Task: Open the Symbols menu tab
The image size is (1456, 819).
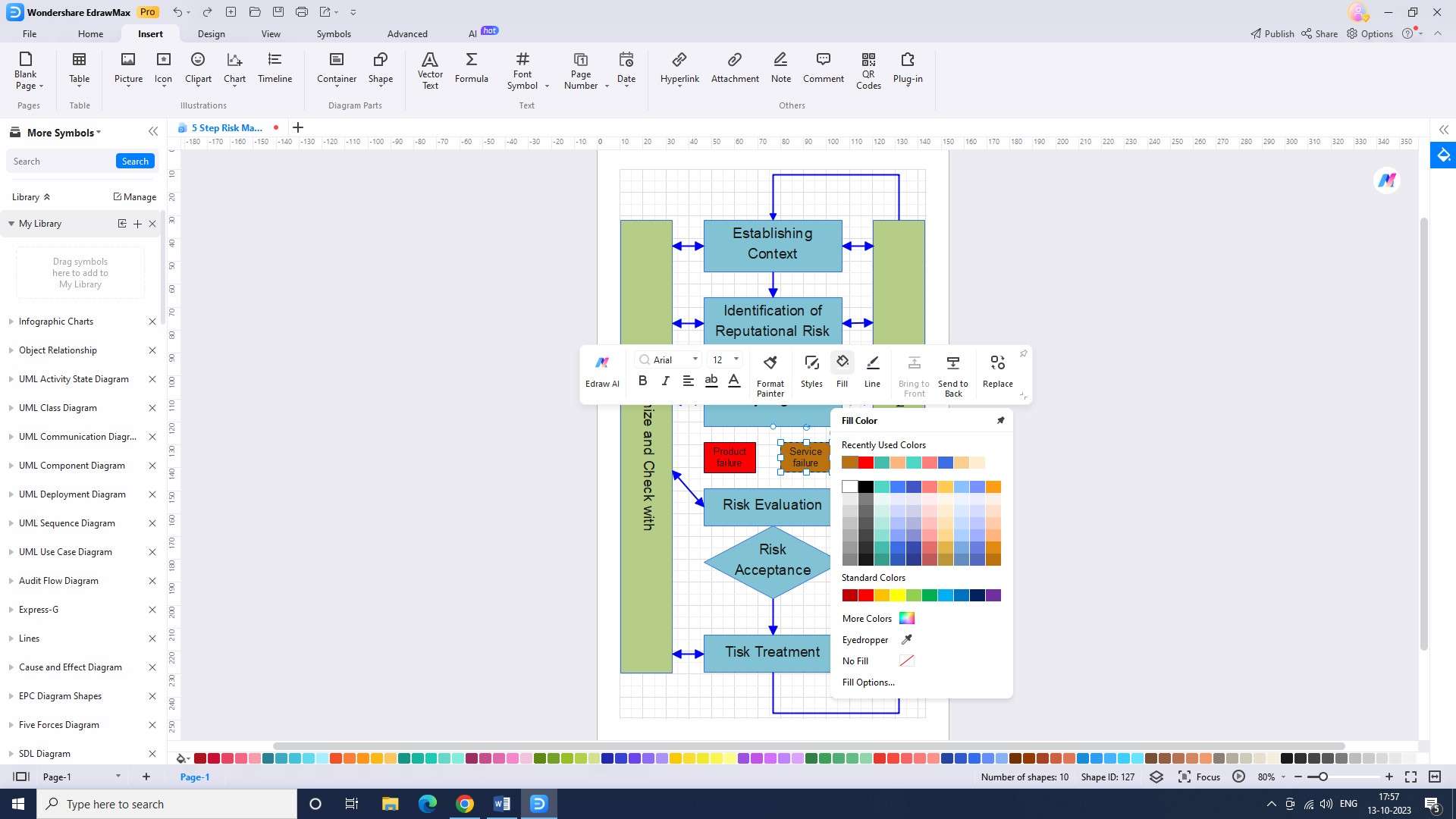Action: [x=334, y=34]
